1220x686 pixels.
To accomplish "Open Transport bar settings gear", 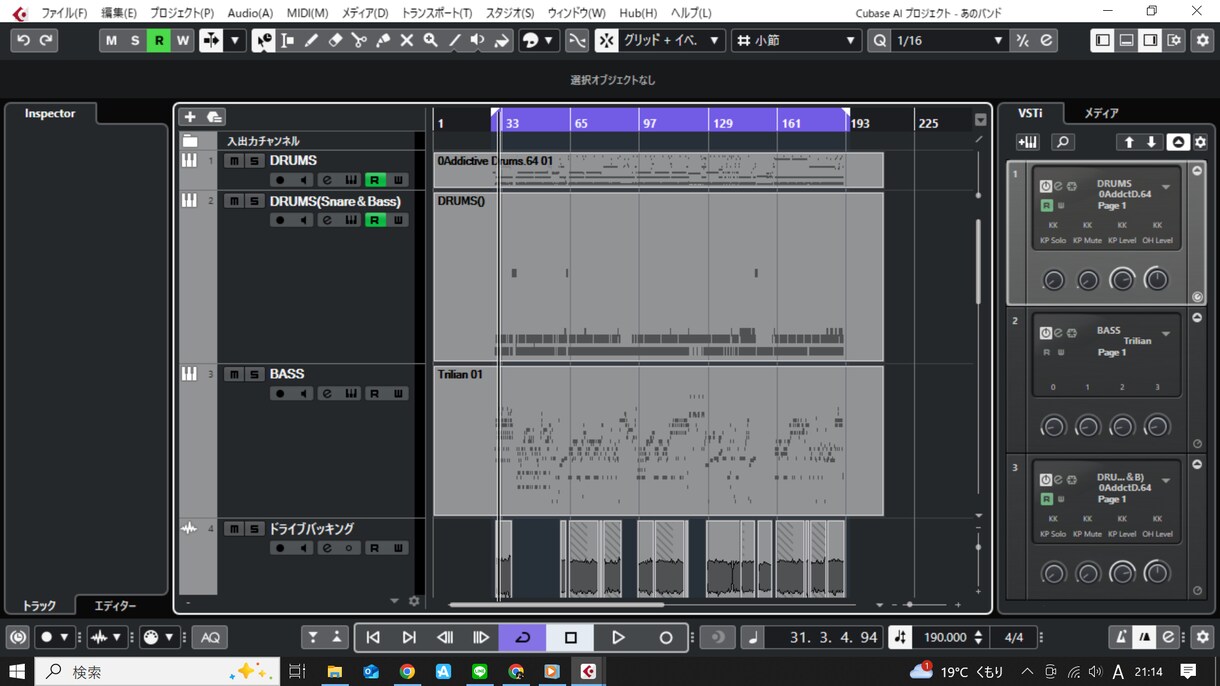I will click(x=1202, y=637).
